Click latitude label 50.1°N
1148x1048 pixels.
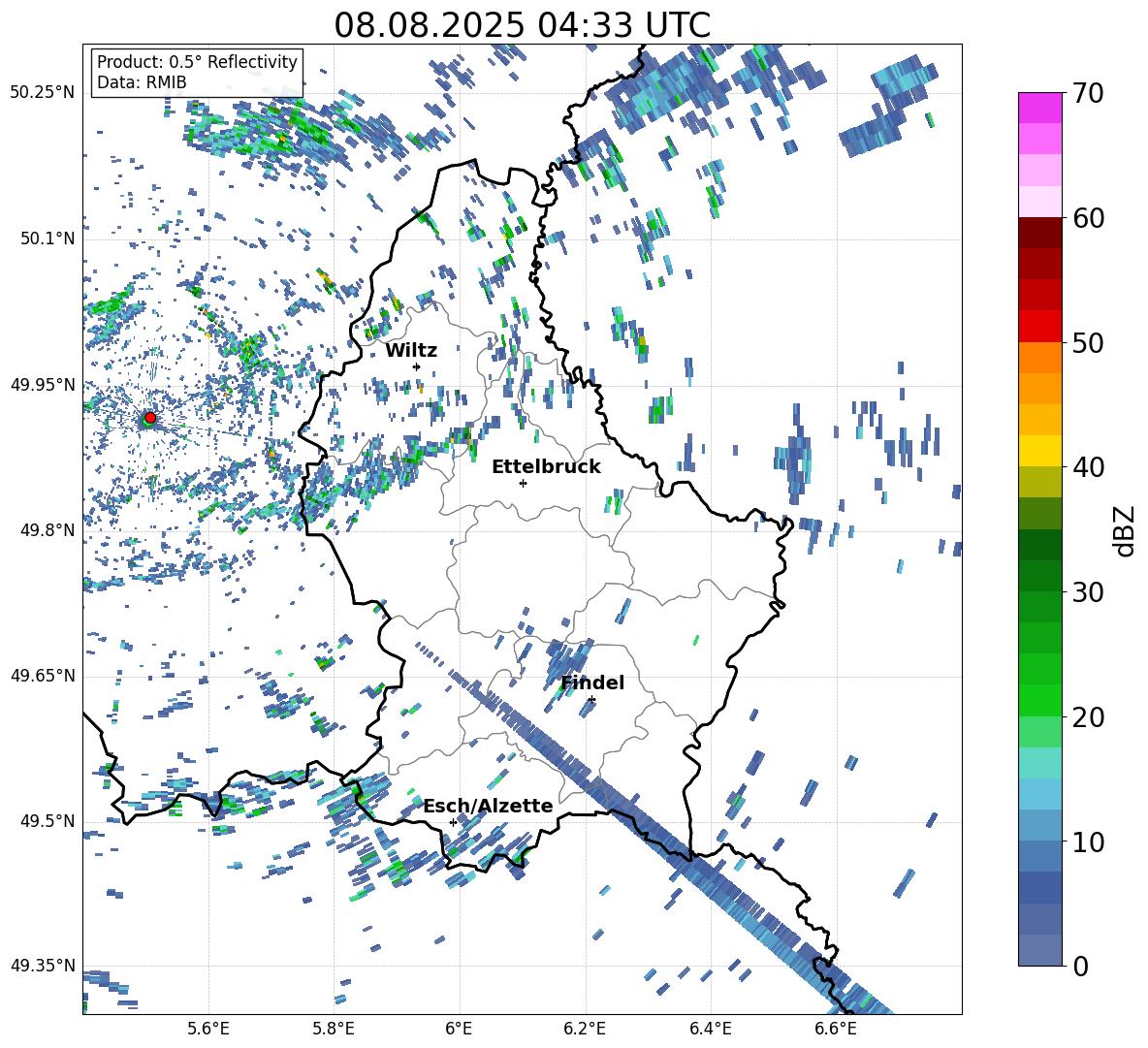[x=47, y=238]
